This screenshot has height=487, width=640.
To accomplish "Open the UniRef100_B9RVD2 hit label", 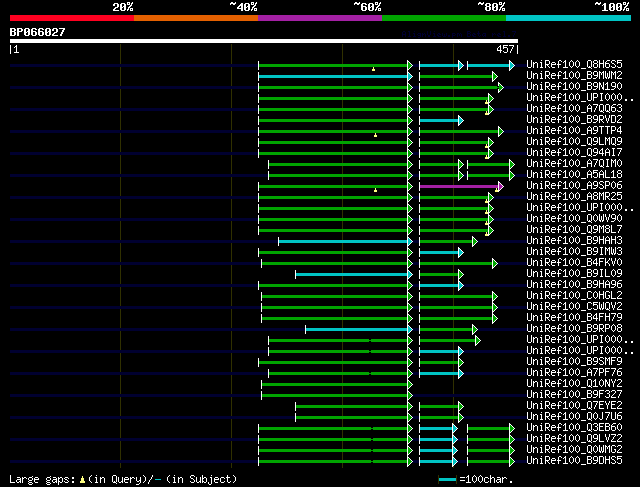I will click(574, 120).
